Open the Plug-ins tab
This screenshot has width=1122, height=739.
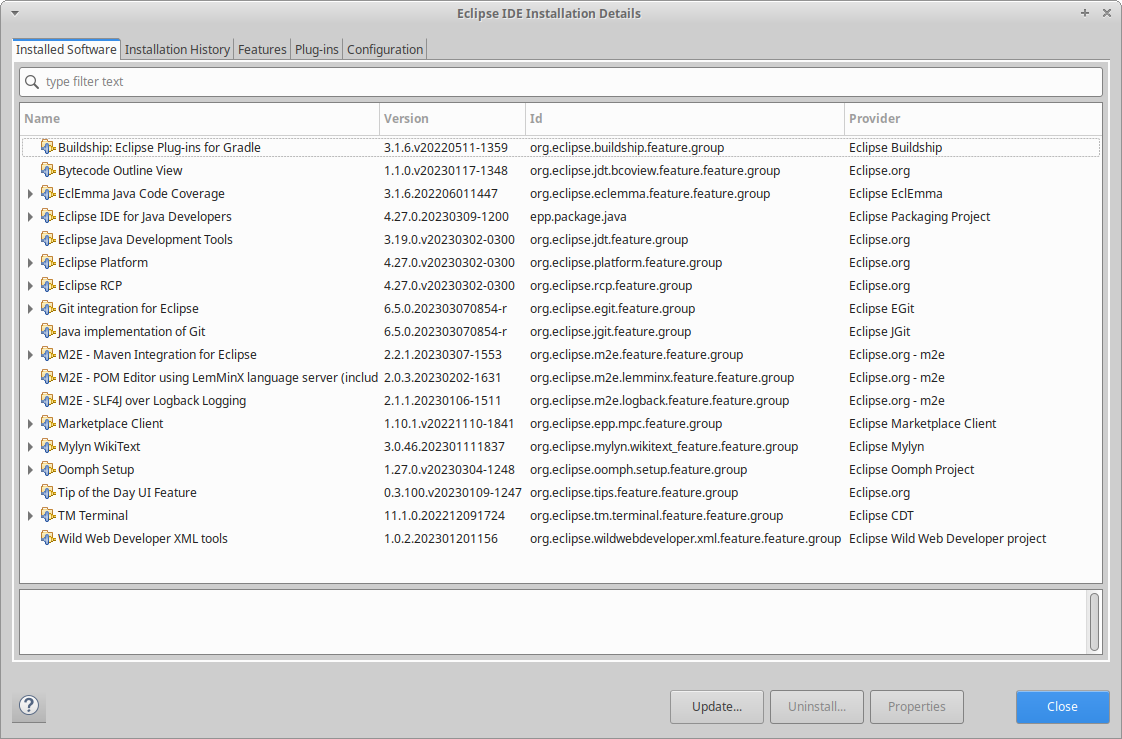pyautogui.click(x=316, y=49)
